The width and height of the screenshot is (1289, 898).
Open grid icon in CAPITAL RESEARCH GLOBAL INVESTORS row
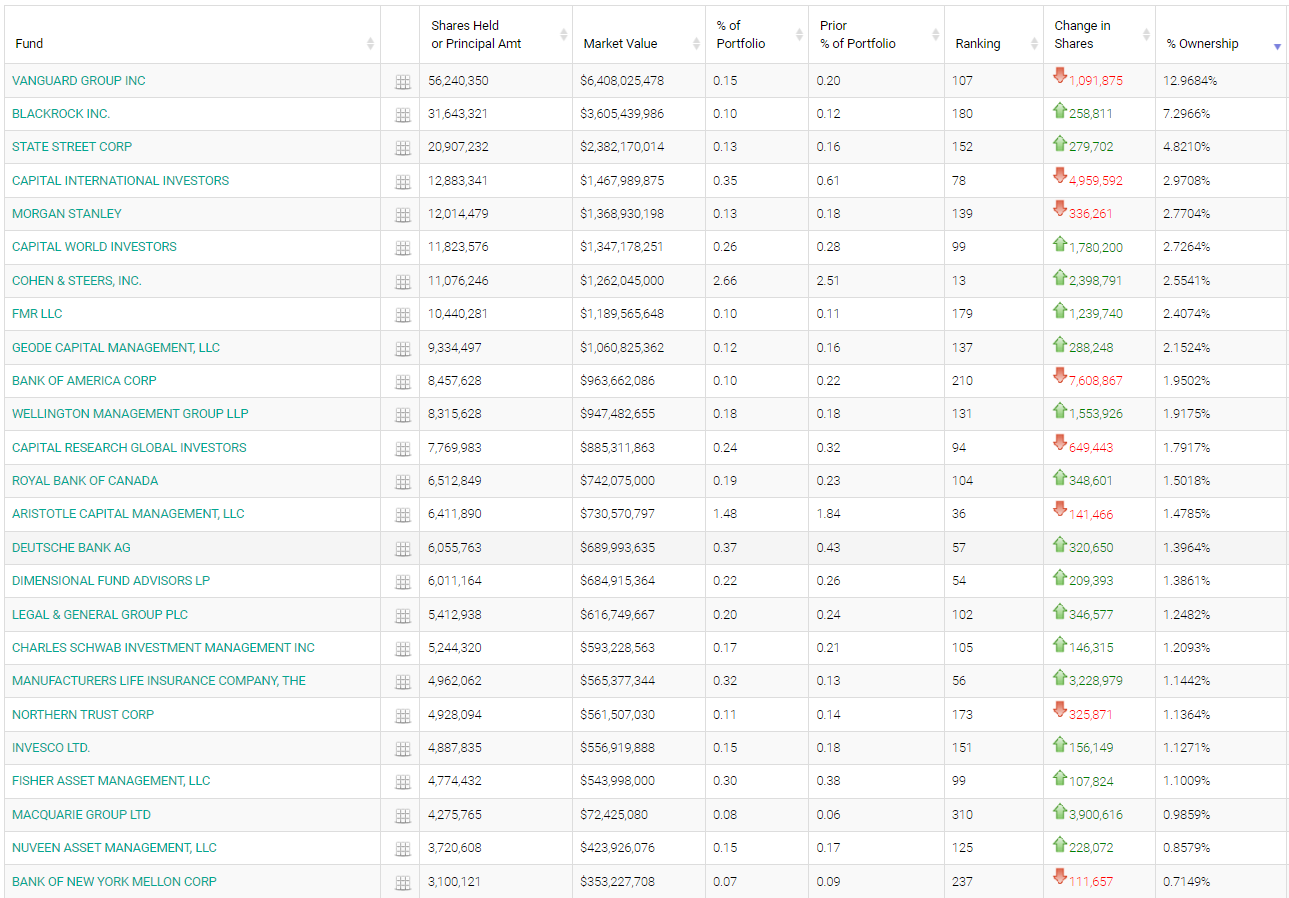tap(403, 449)
